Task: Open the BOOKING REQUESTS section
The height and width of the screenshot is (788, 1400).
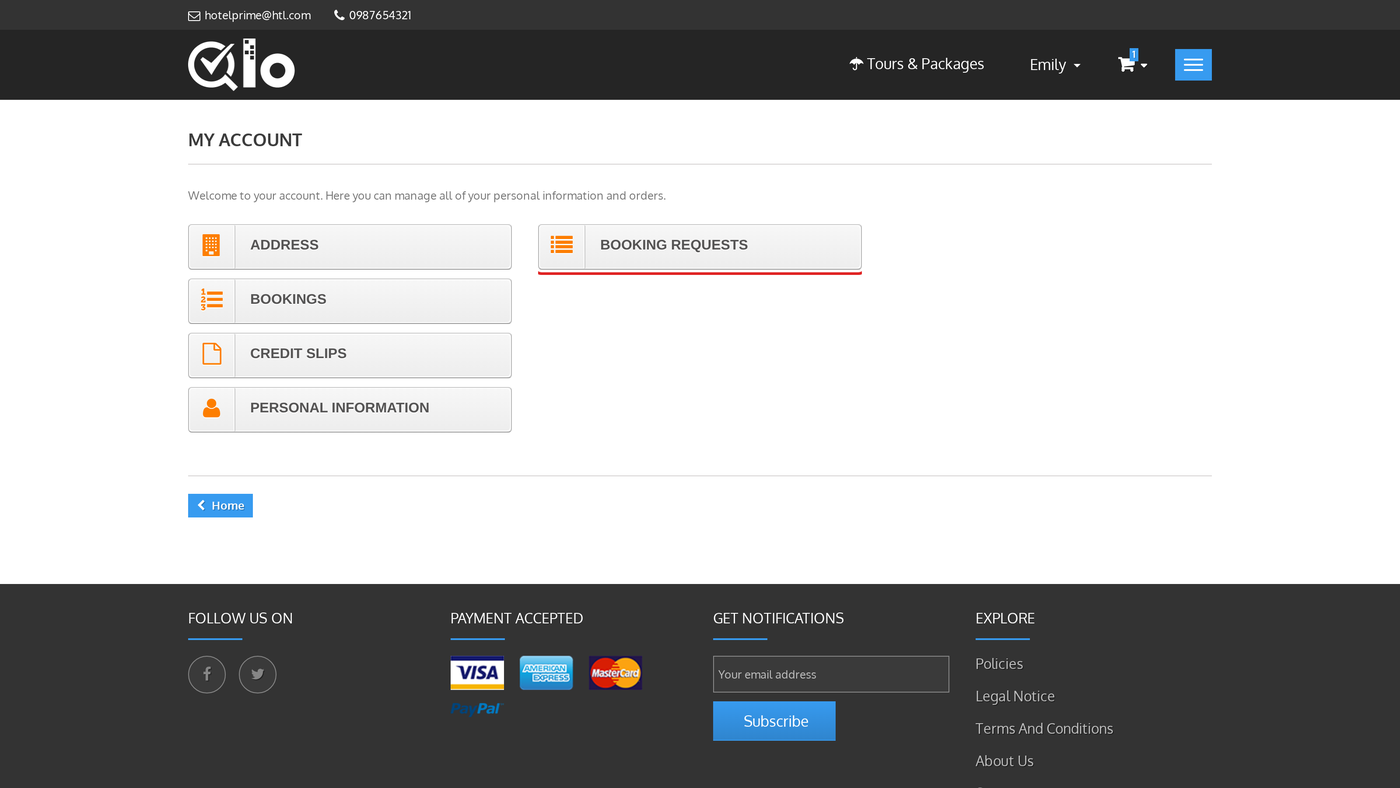Action: click(700, 246)
